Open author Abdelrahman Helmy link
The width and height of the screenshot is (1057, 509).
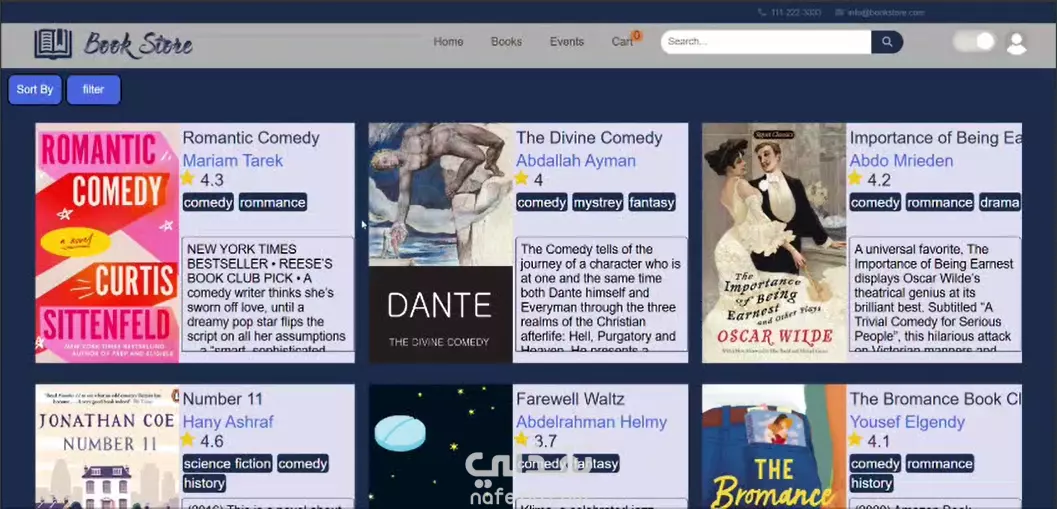(591, 422)
